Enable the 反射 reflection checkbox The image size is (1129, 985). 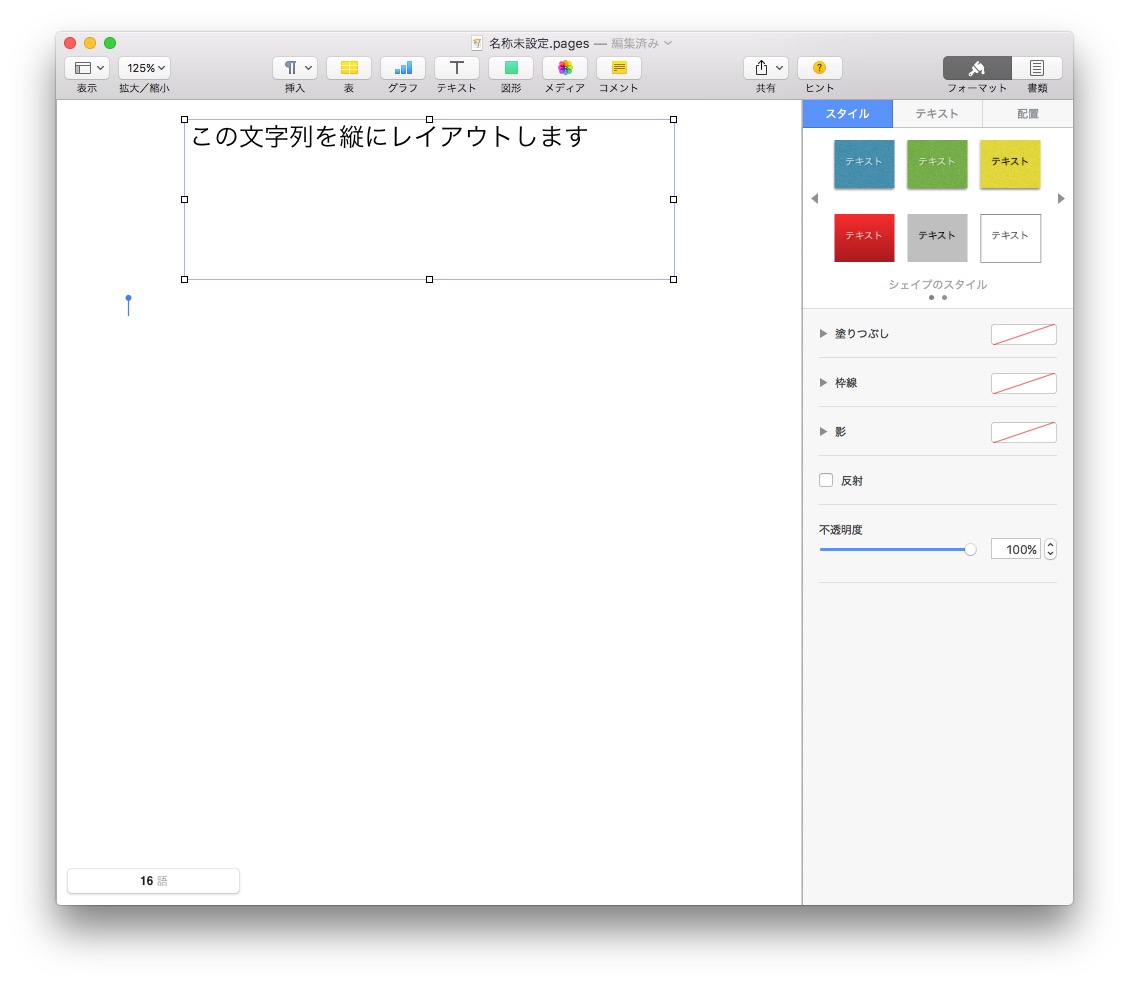826,480
